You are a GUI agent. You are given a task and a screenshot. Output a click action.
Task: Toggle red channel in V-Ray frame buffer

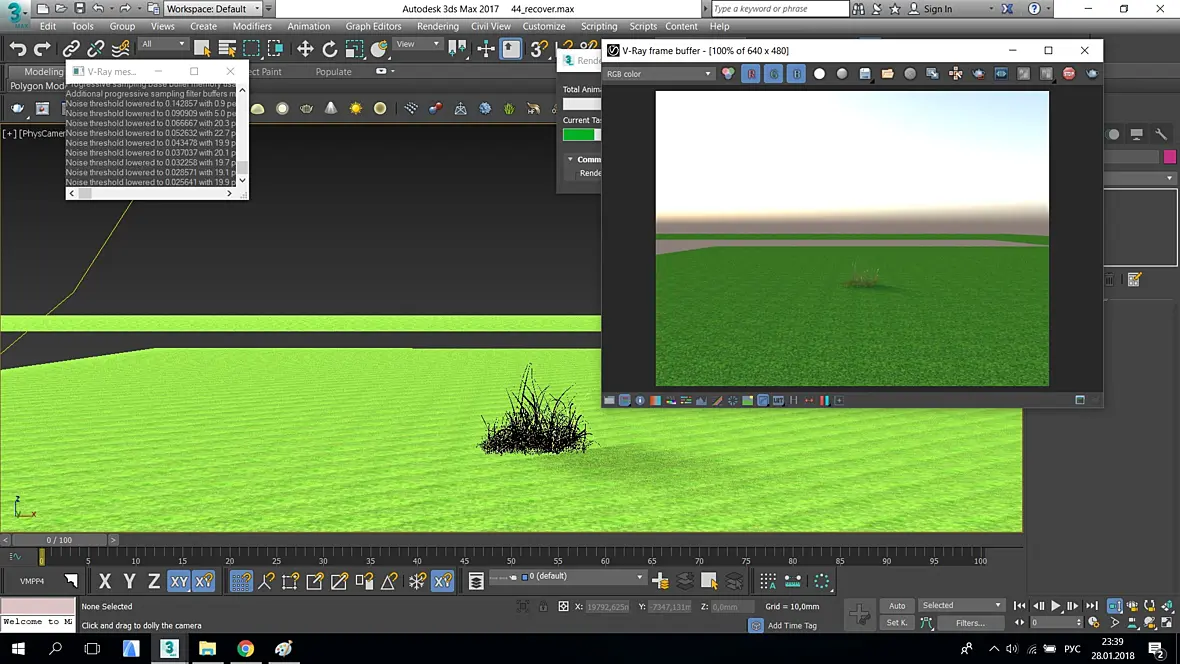(751, 74)
